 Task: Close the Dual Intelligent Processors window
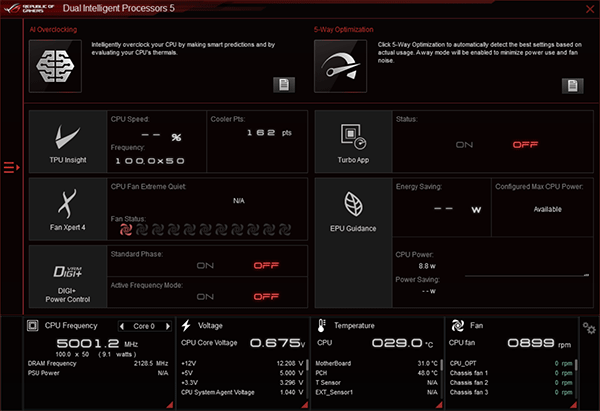tap(590, 9)
